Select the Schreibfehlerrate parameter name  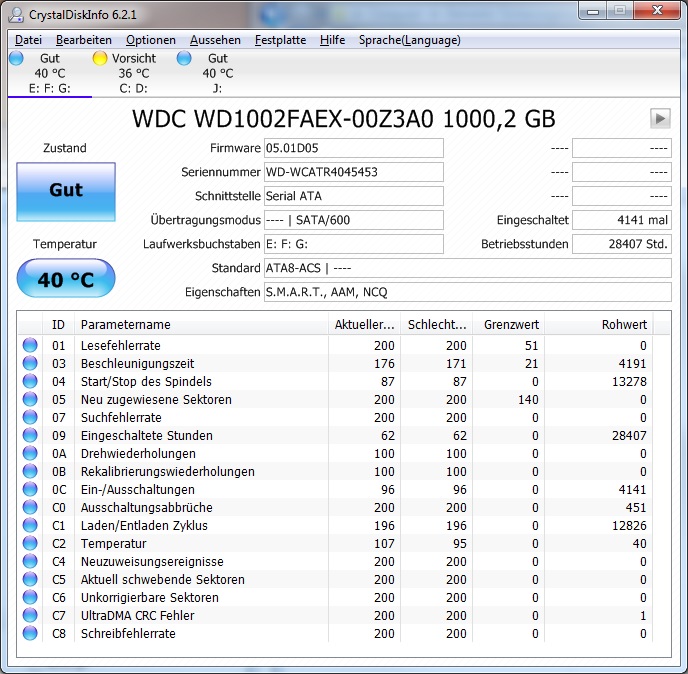tap(128, 634)
